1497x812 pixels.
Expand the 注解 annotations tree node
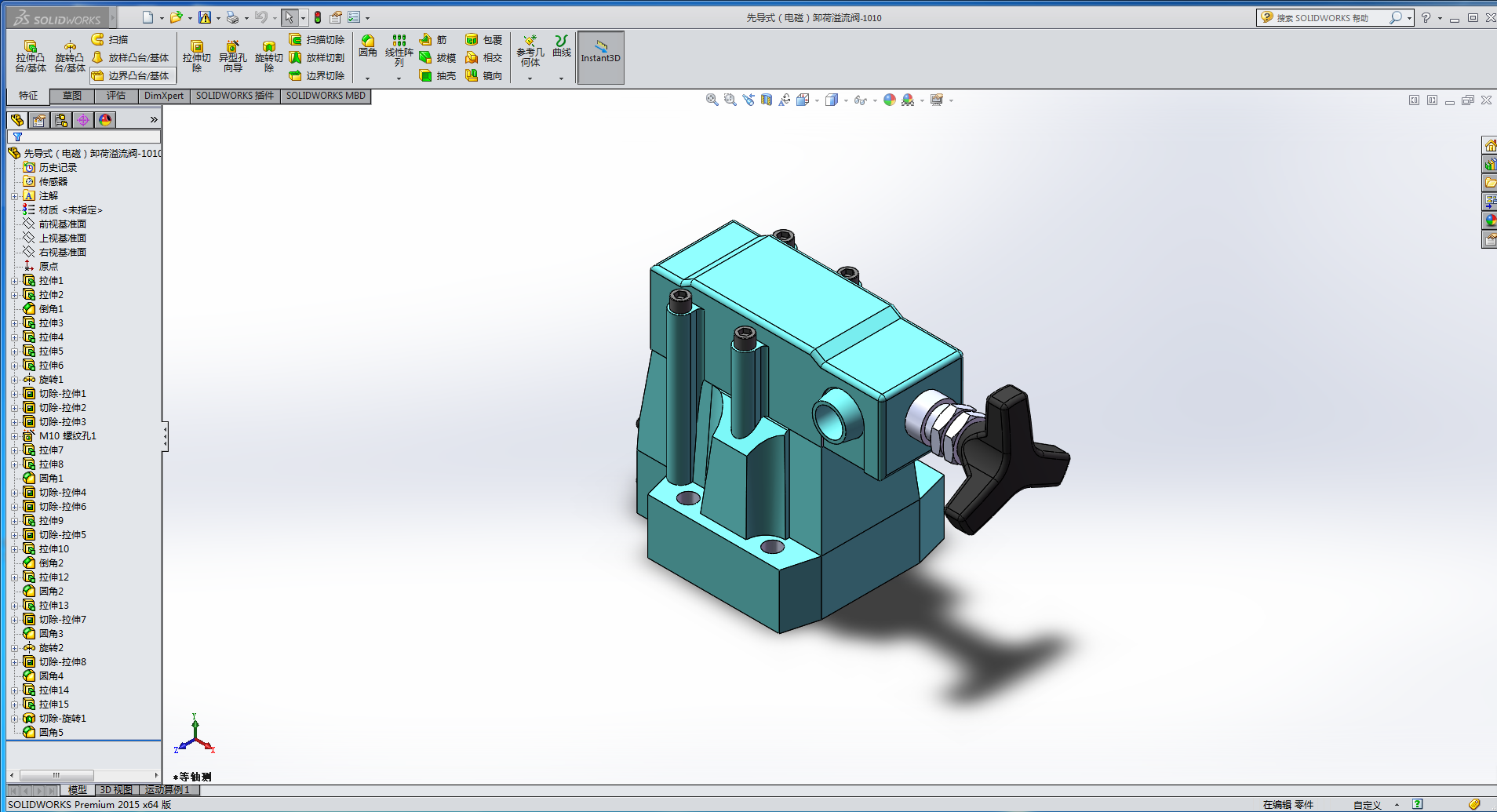tap(14, 196)
